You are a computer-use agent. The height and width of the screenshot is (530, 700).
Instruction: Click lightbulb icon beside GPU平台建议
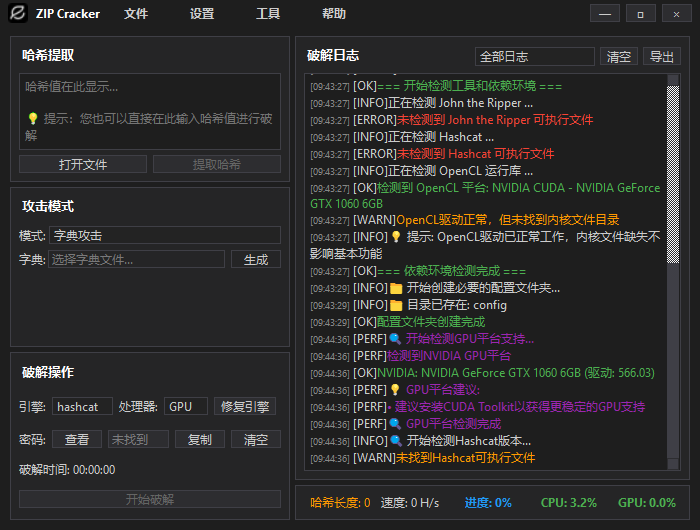click(395, 390)
